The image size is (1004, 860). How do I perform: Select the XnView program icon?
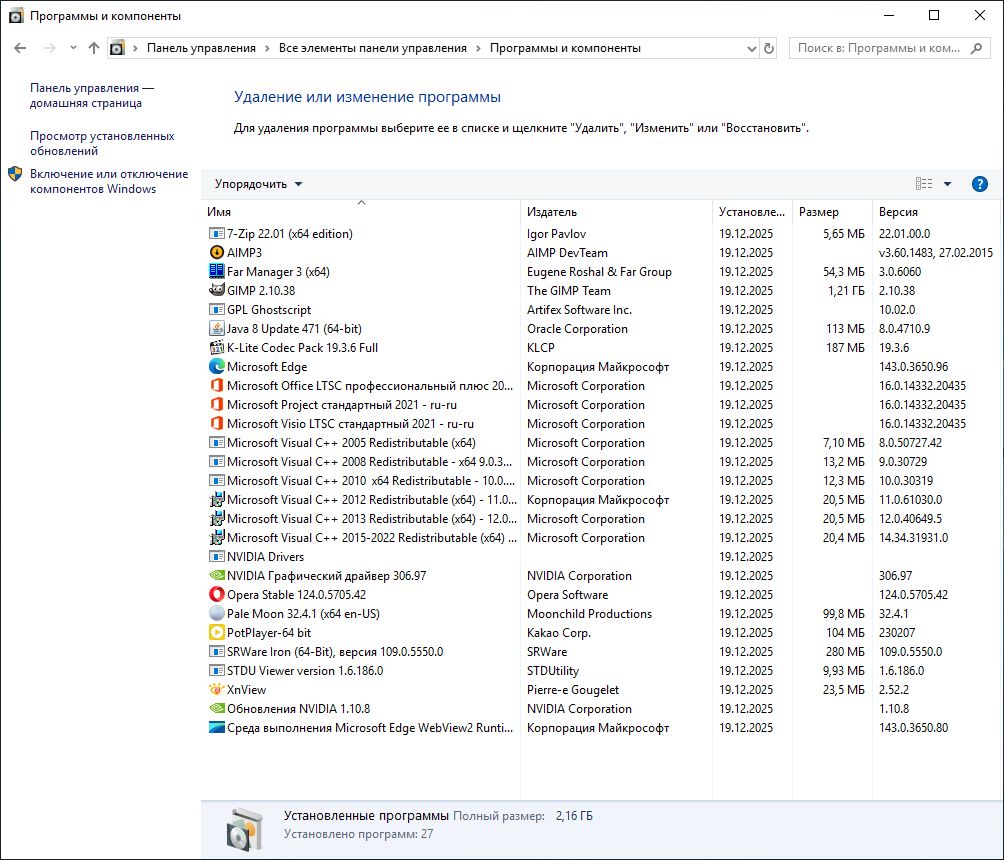(217, 690)
